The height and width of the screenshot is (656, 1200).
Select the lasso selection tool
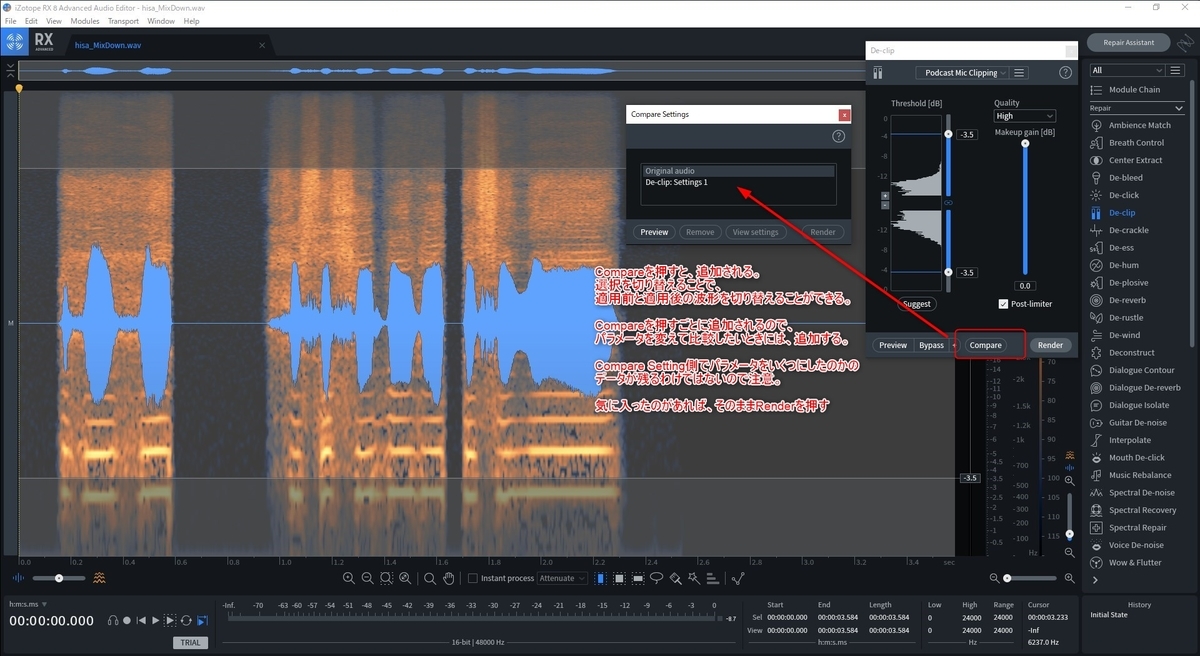(x=656, y=578)
